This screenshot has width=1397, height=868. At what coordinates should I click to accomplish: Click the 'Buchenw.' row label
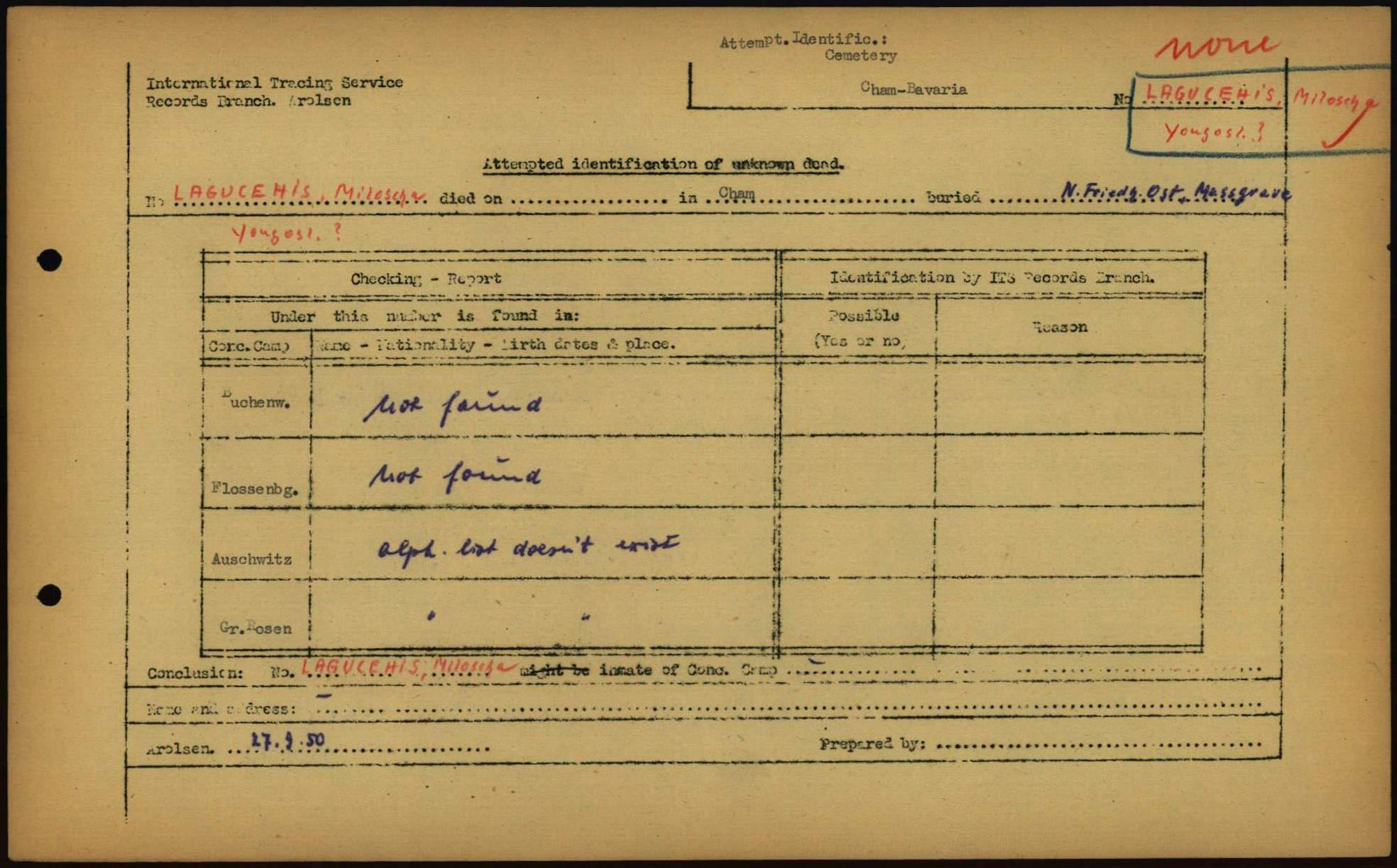[256, 401]
